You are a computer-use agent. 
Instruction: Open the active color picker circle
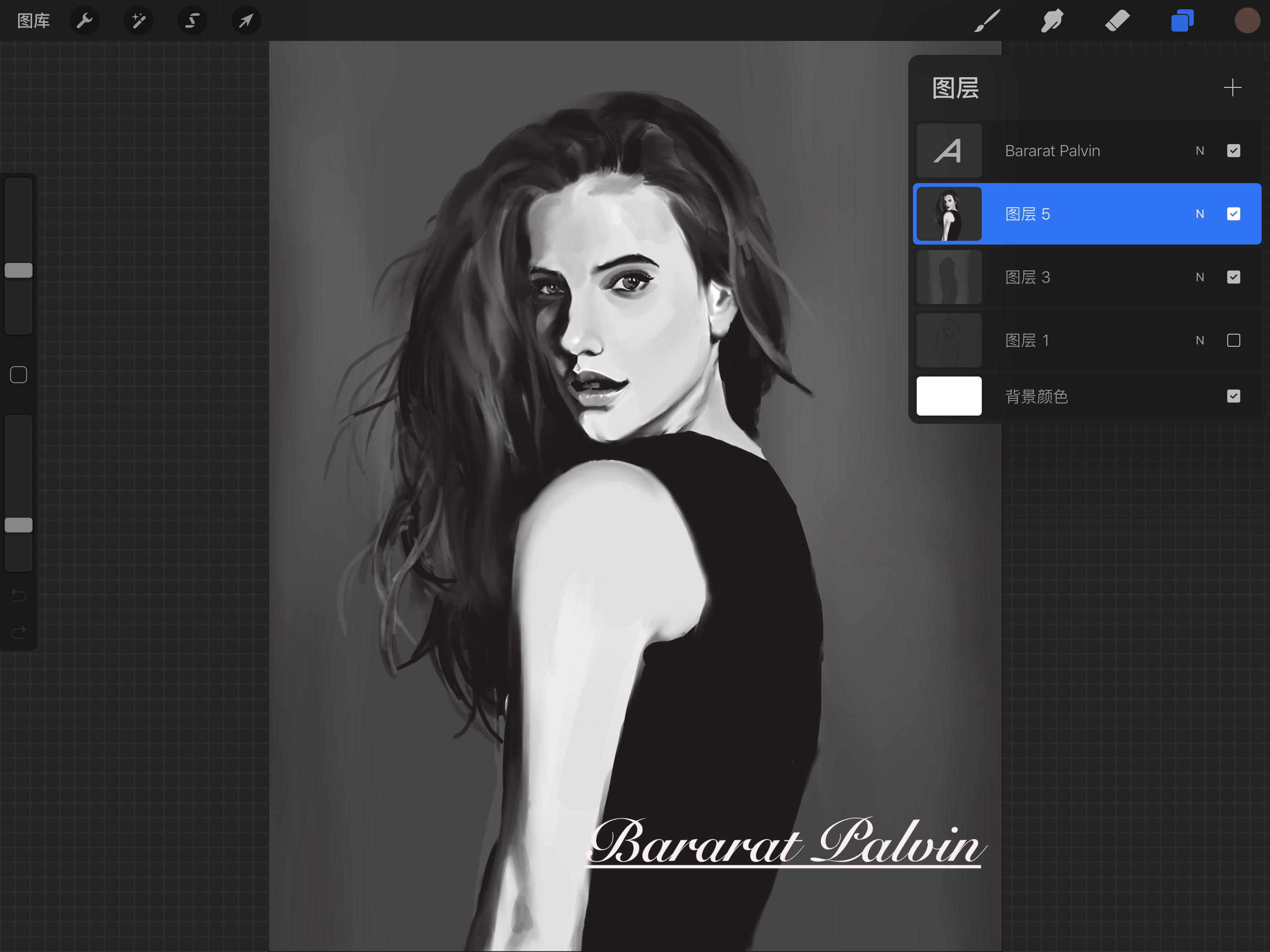(x=1247, y=20)
